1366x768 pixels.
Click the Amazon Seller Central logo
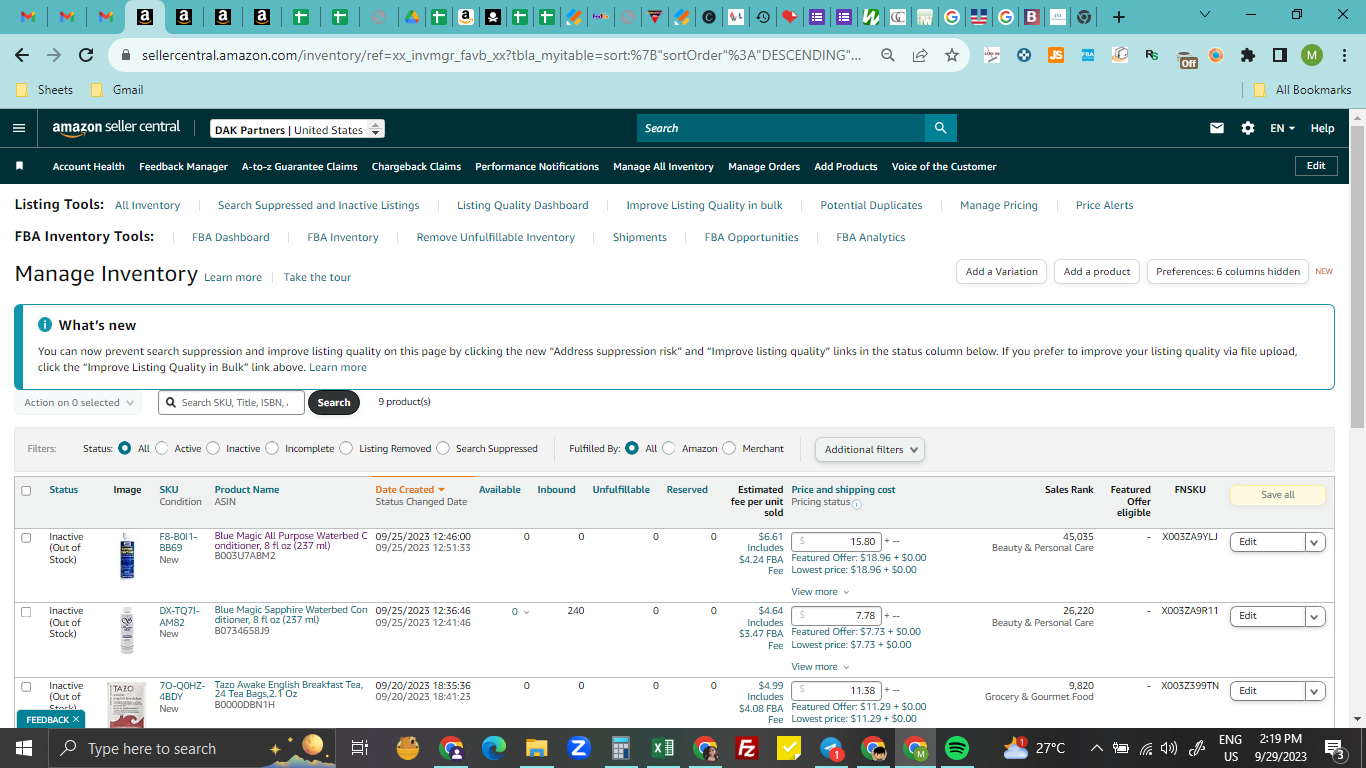pos(116,128)
